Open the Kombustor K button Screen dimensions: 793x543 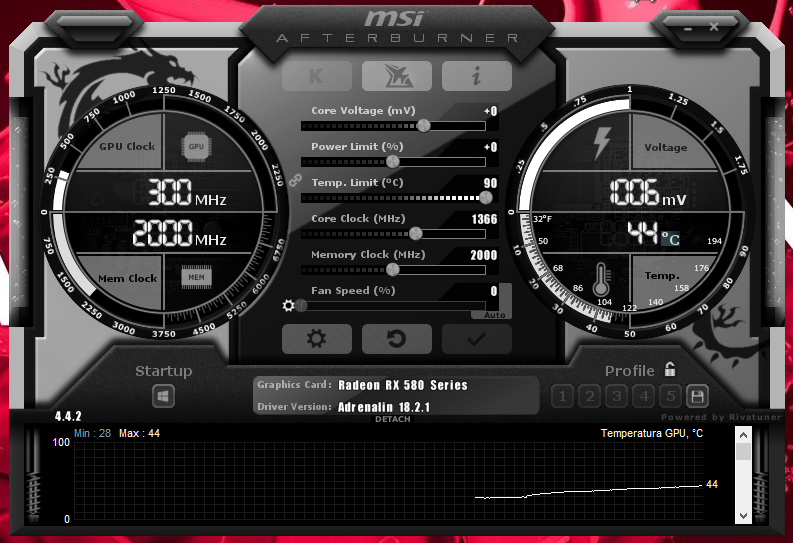coord(317,76)
